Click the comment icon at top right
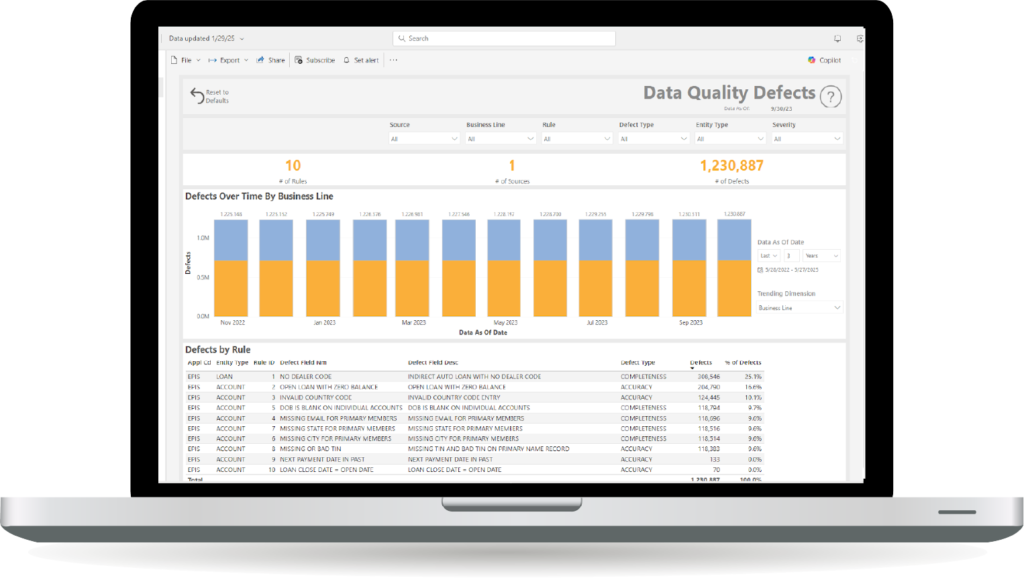Screen dimensions: 1024x578 (836, 38)
